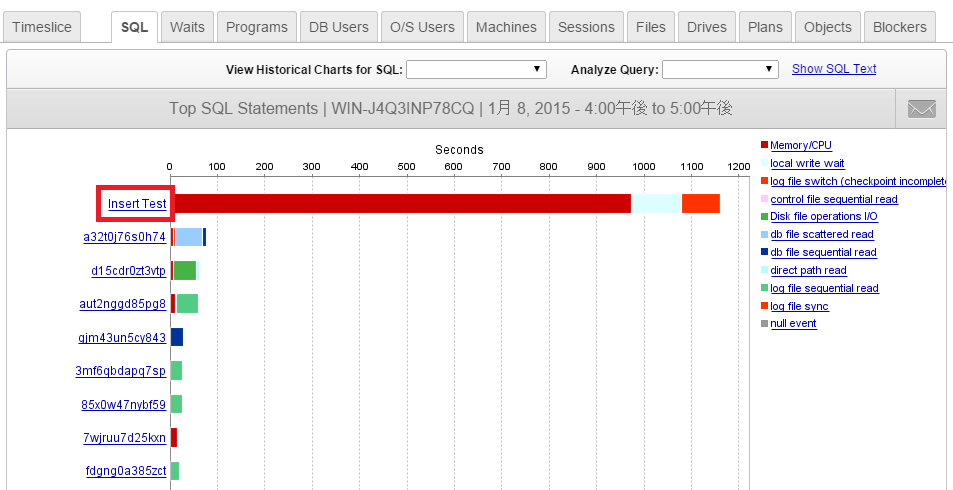Click the Seconds axis label
953x490 pixels.
pos(459,150)
